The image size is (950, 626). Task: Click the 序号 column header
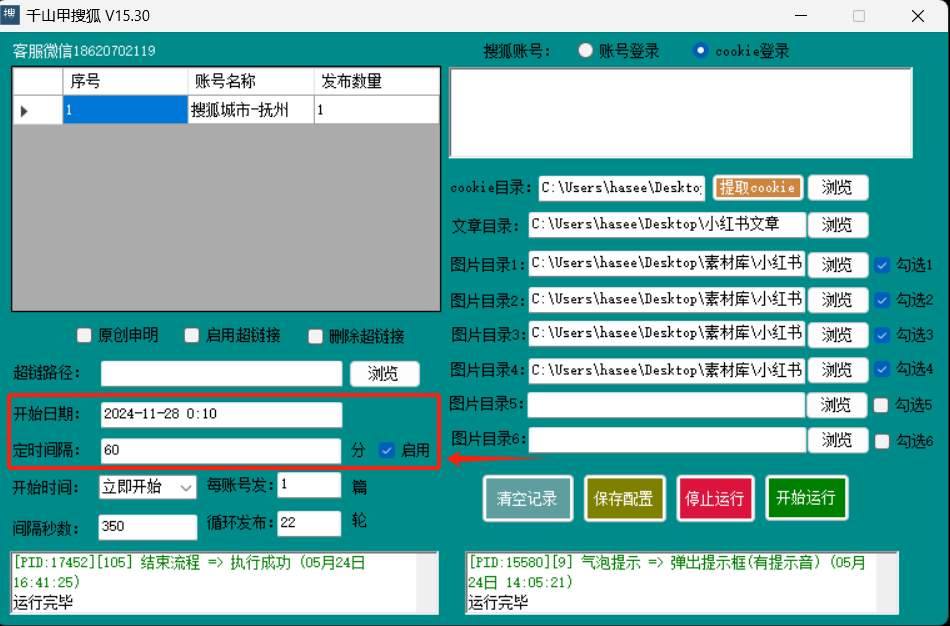coord(125,81)
